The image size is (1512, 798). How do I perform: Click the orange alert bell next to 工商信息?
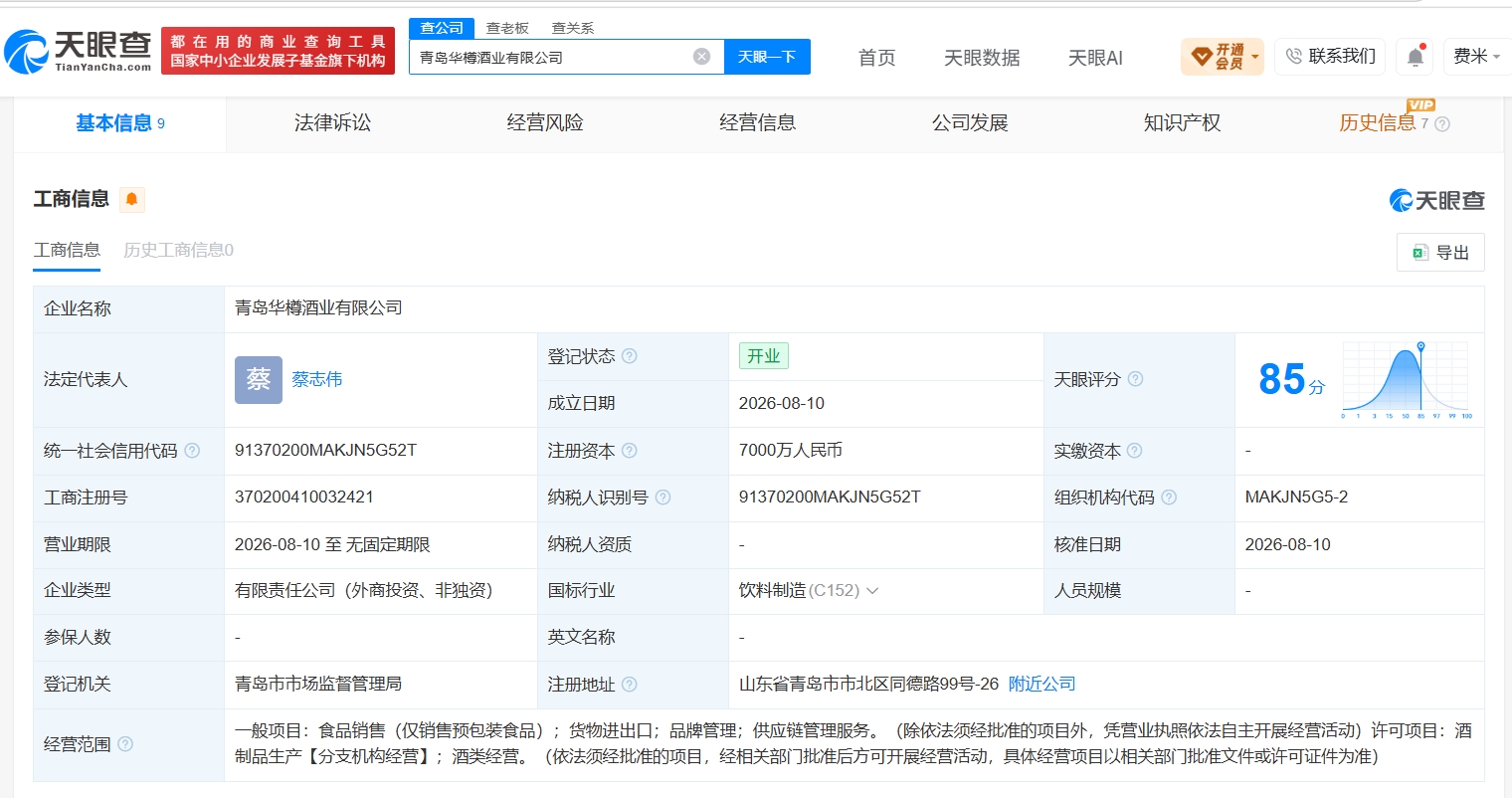(131, 199)
